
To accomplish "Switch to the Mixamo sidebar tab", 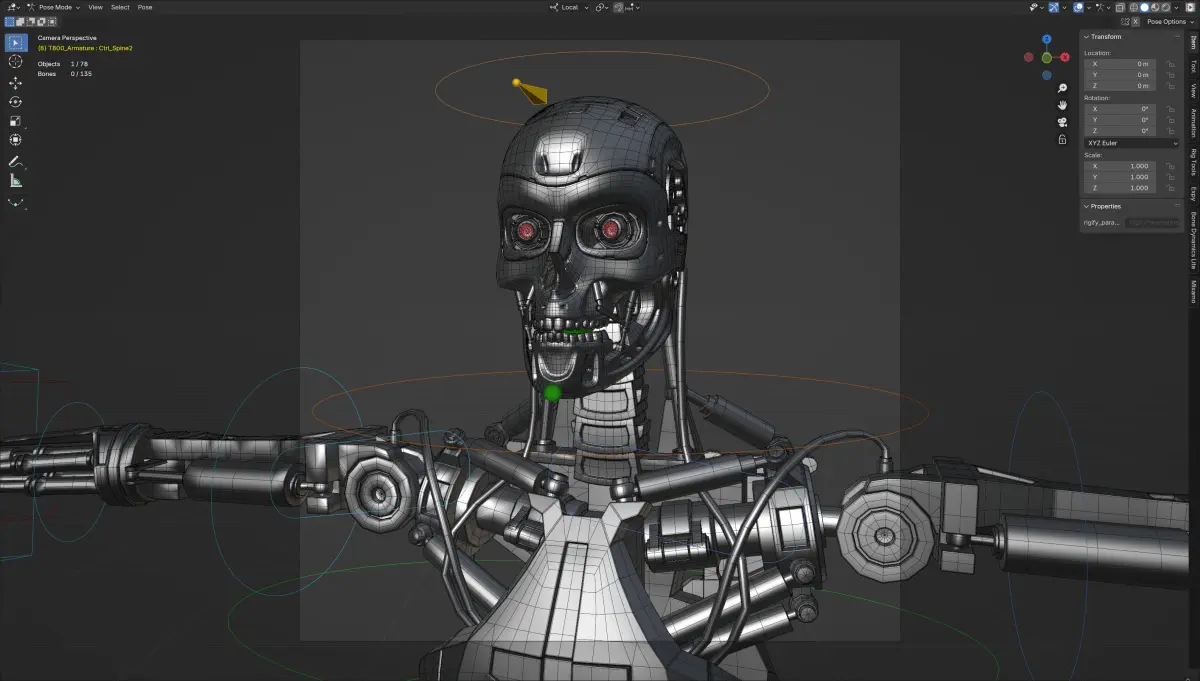I will tap(1193, 291).
